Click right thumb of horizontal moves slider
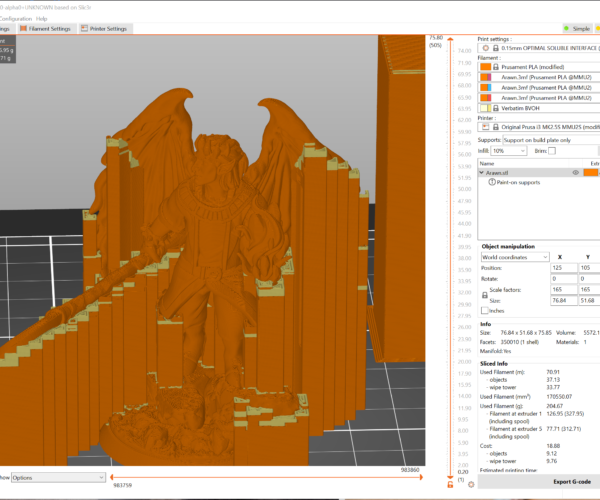This screenshot has height=500, width=600. (421, 477)
